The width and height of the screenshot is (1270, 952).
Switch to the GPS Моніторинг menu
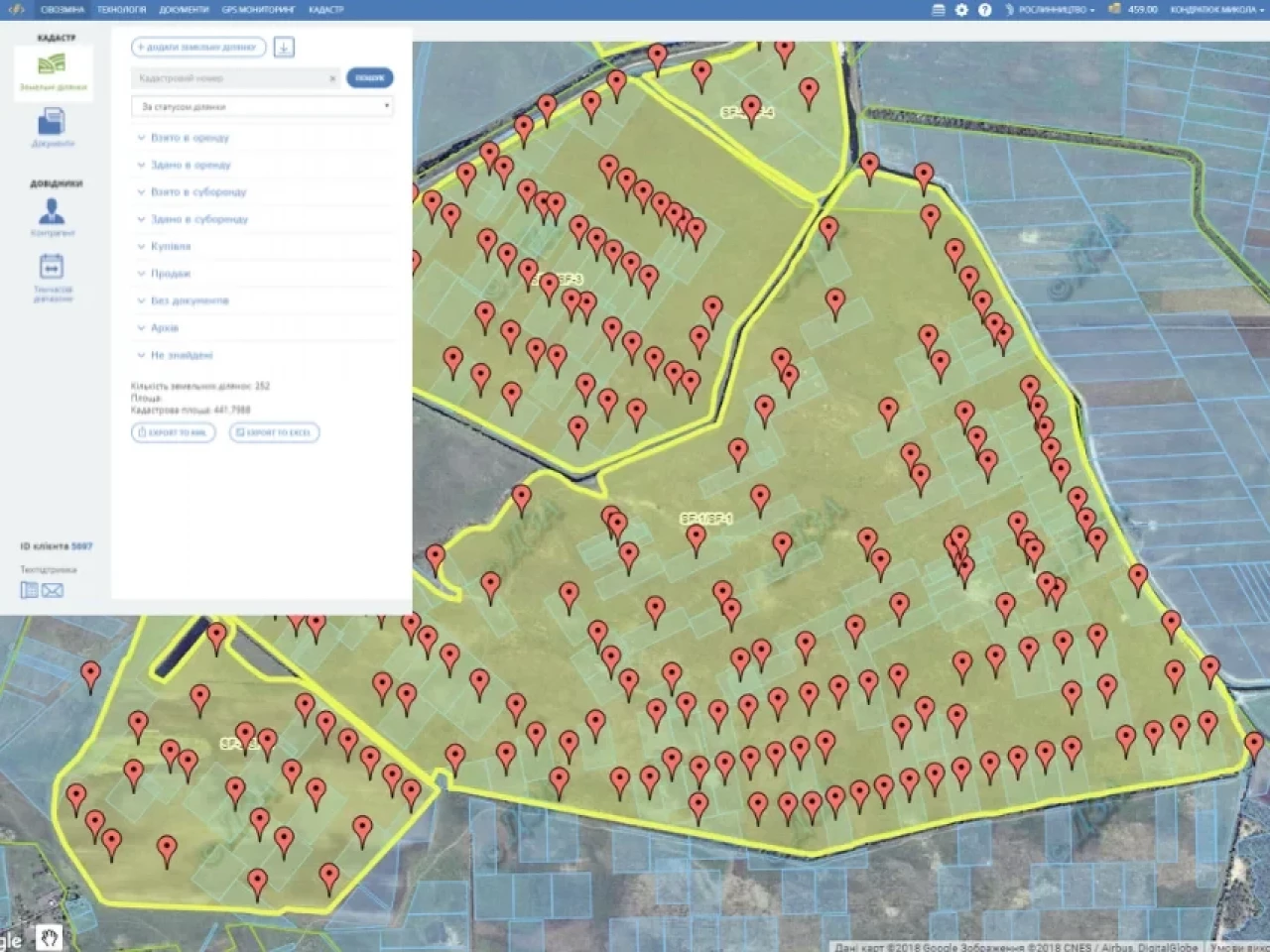258,10
